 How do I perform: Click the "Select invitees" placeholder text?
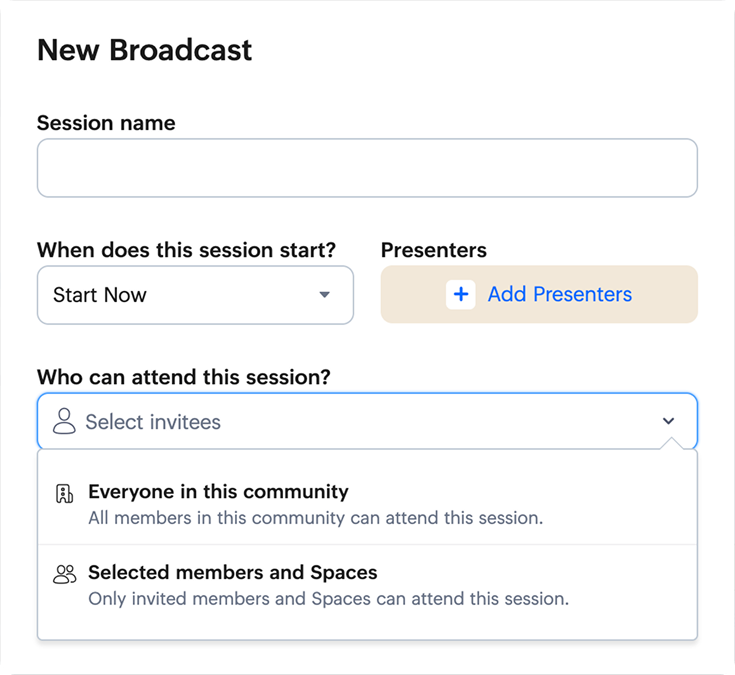(153, 422)
